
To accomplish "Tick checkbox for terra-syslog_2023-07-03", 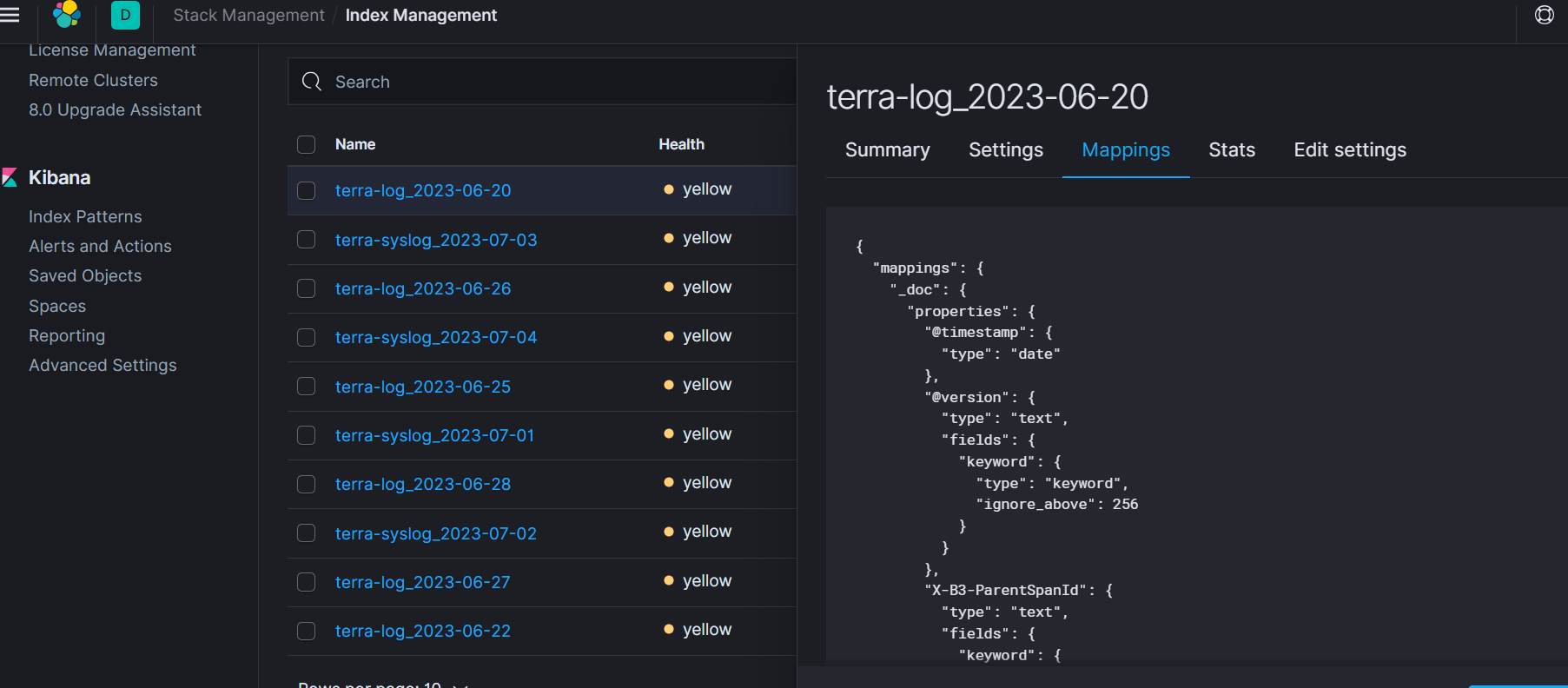I will click(307, 239).
